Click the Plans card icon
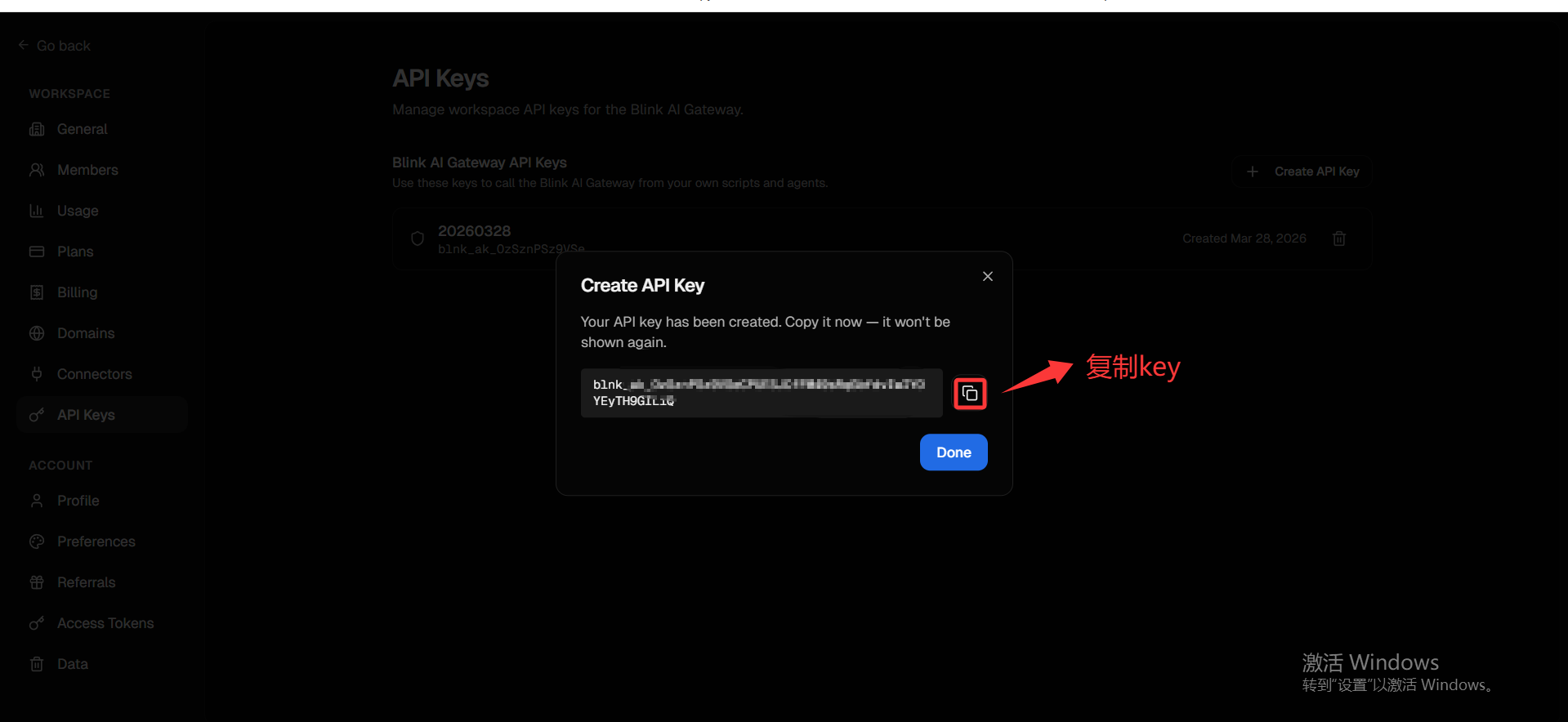The height and width of the screenshot is (722, 1568). (x=37, y=252)
